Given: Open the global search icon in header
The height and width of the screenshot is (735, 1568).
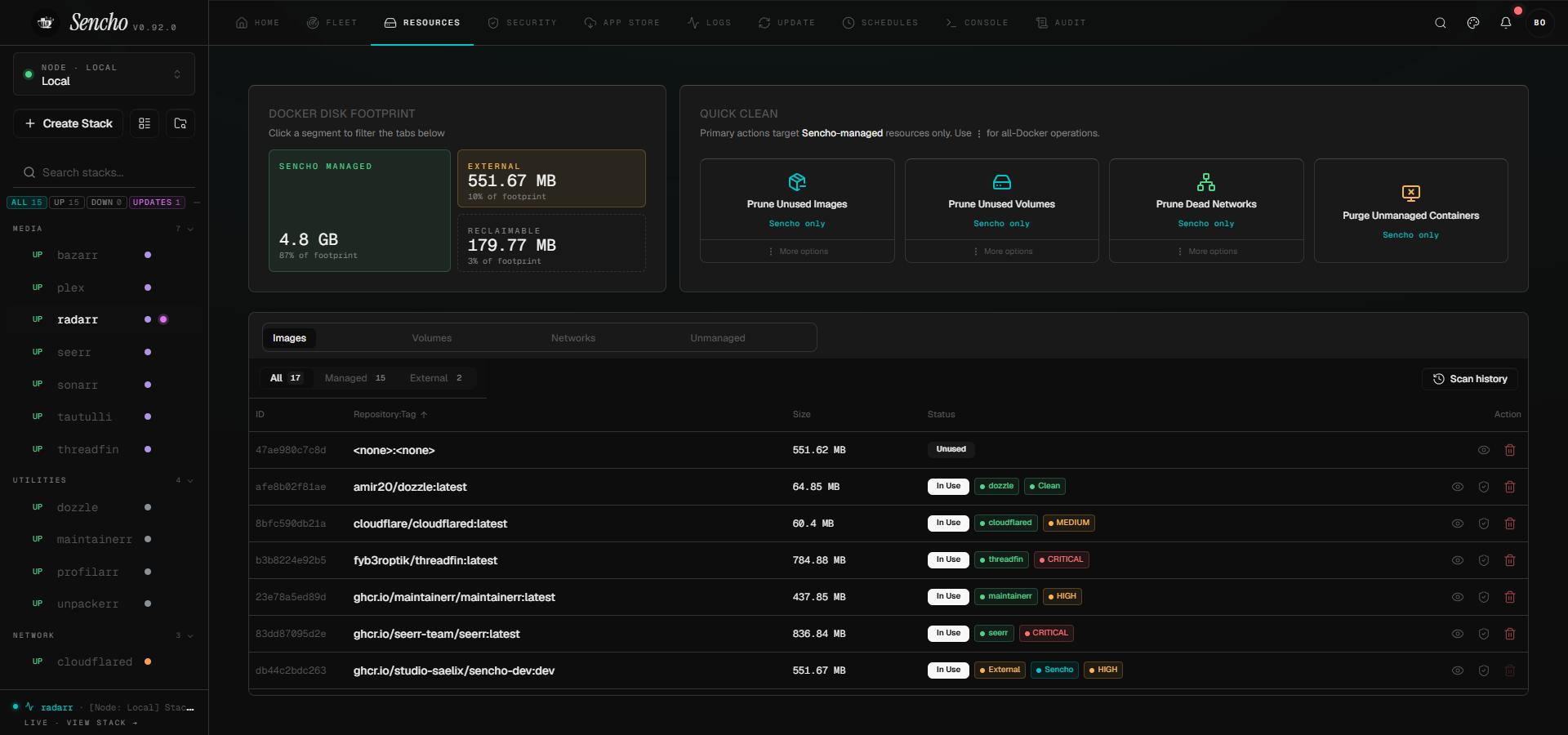Looking at the screenshot, I should point(1441,23).
